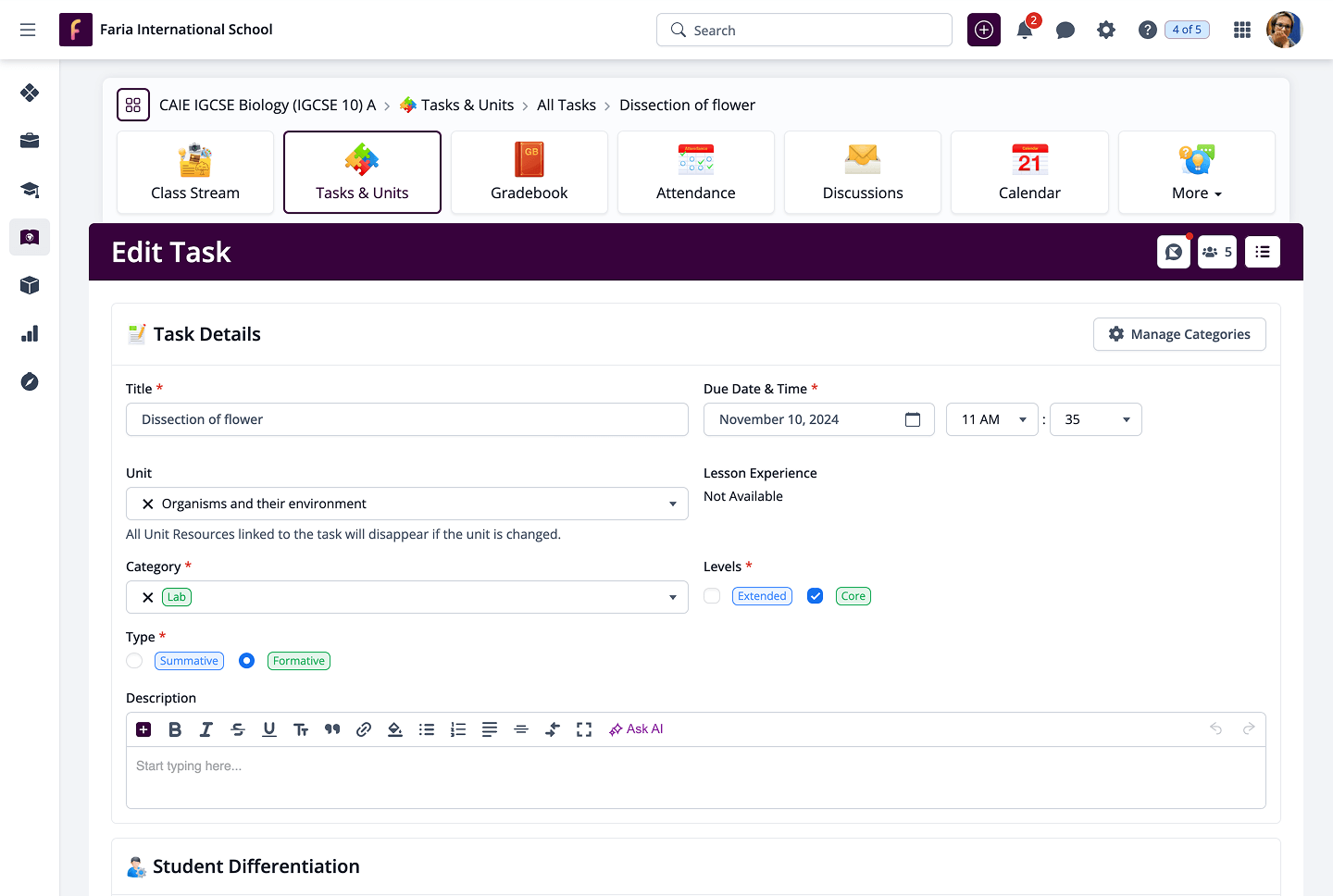Check the Extended level checkbox
Viewport: 1333px width, 896px height.
click(x=712, y=596)
